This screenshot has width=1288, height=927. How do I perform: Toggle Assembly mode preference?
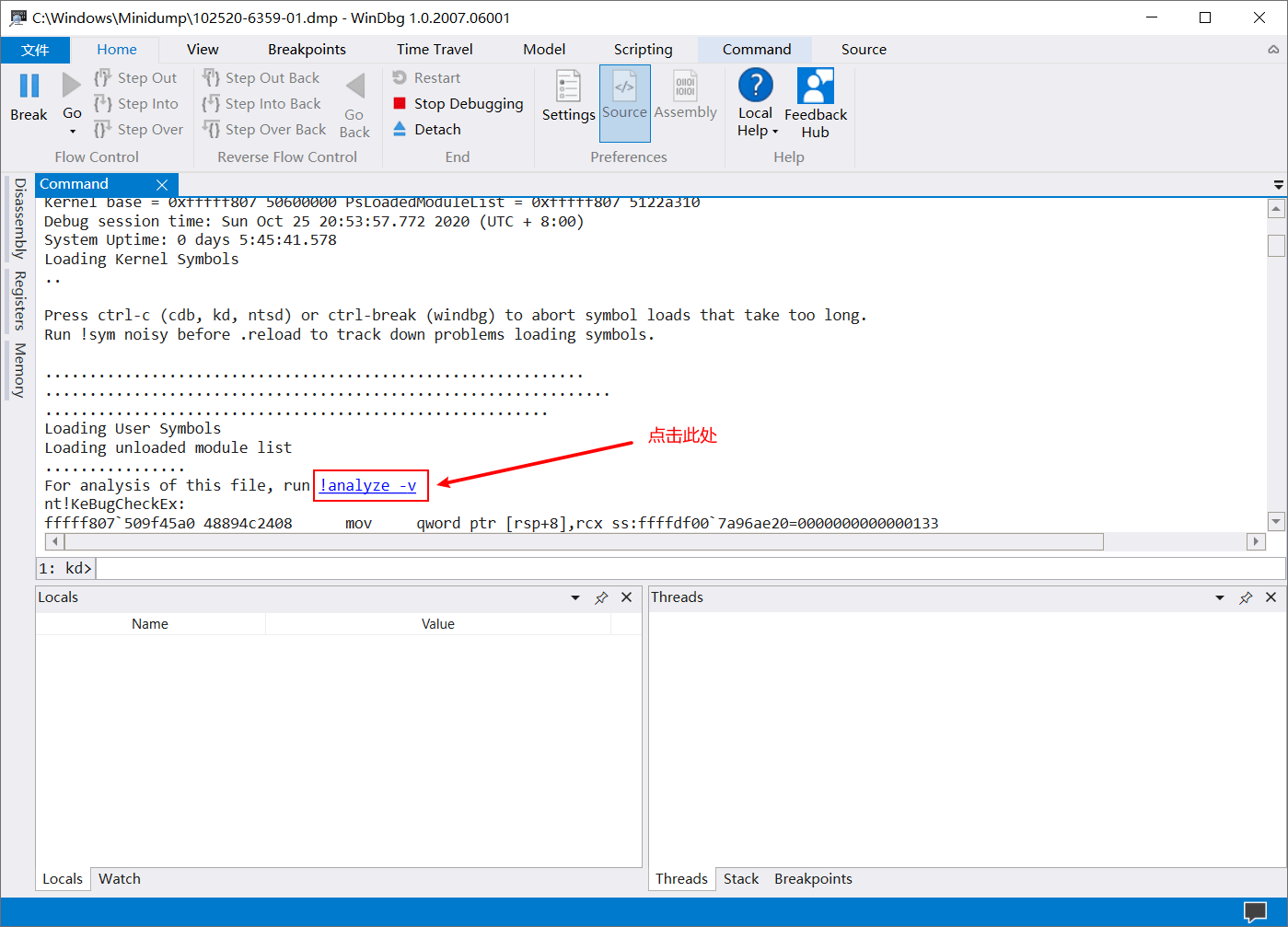coord(685,96)
